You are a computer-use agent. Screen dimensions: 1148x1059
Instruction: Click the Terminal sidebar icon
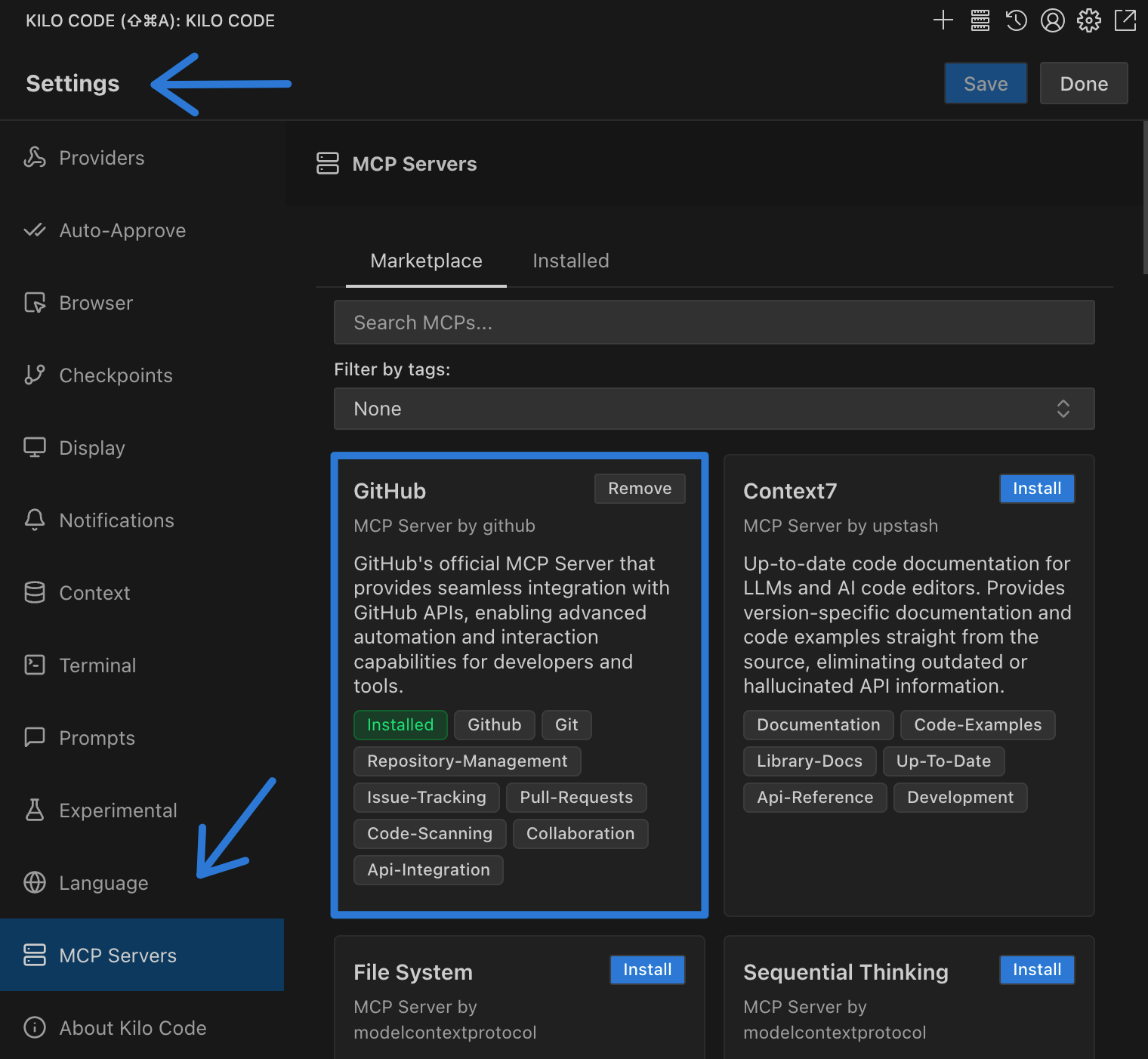(x=35, y=665)
